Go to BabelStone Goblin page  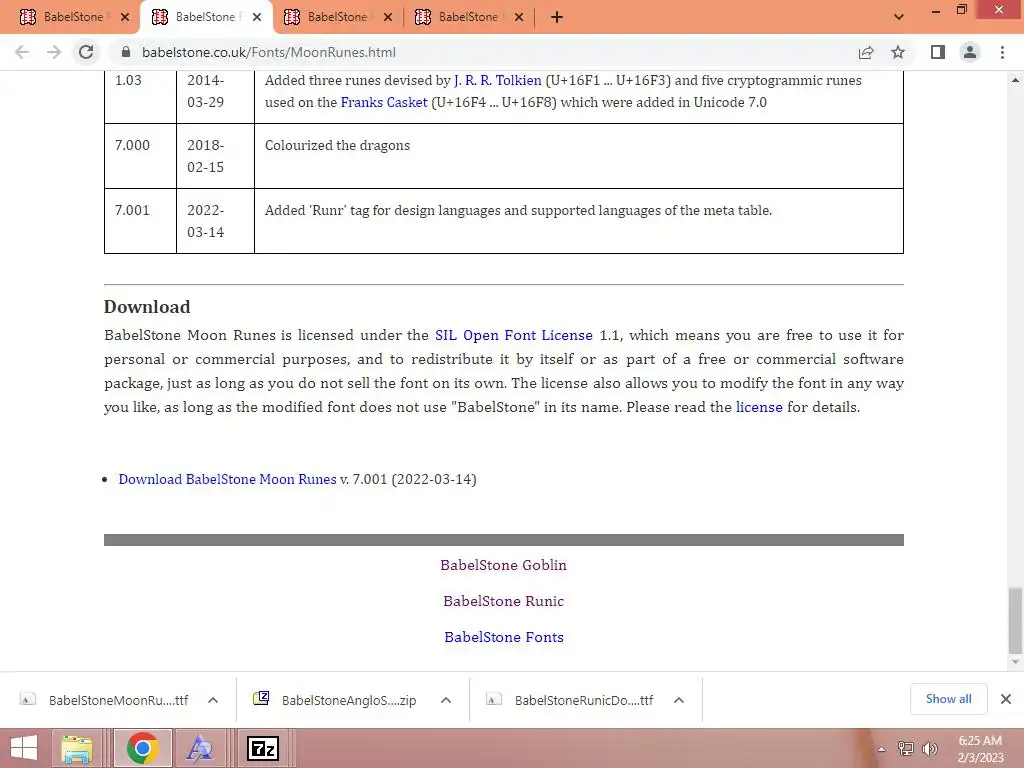[504, 565]
